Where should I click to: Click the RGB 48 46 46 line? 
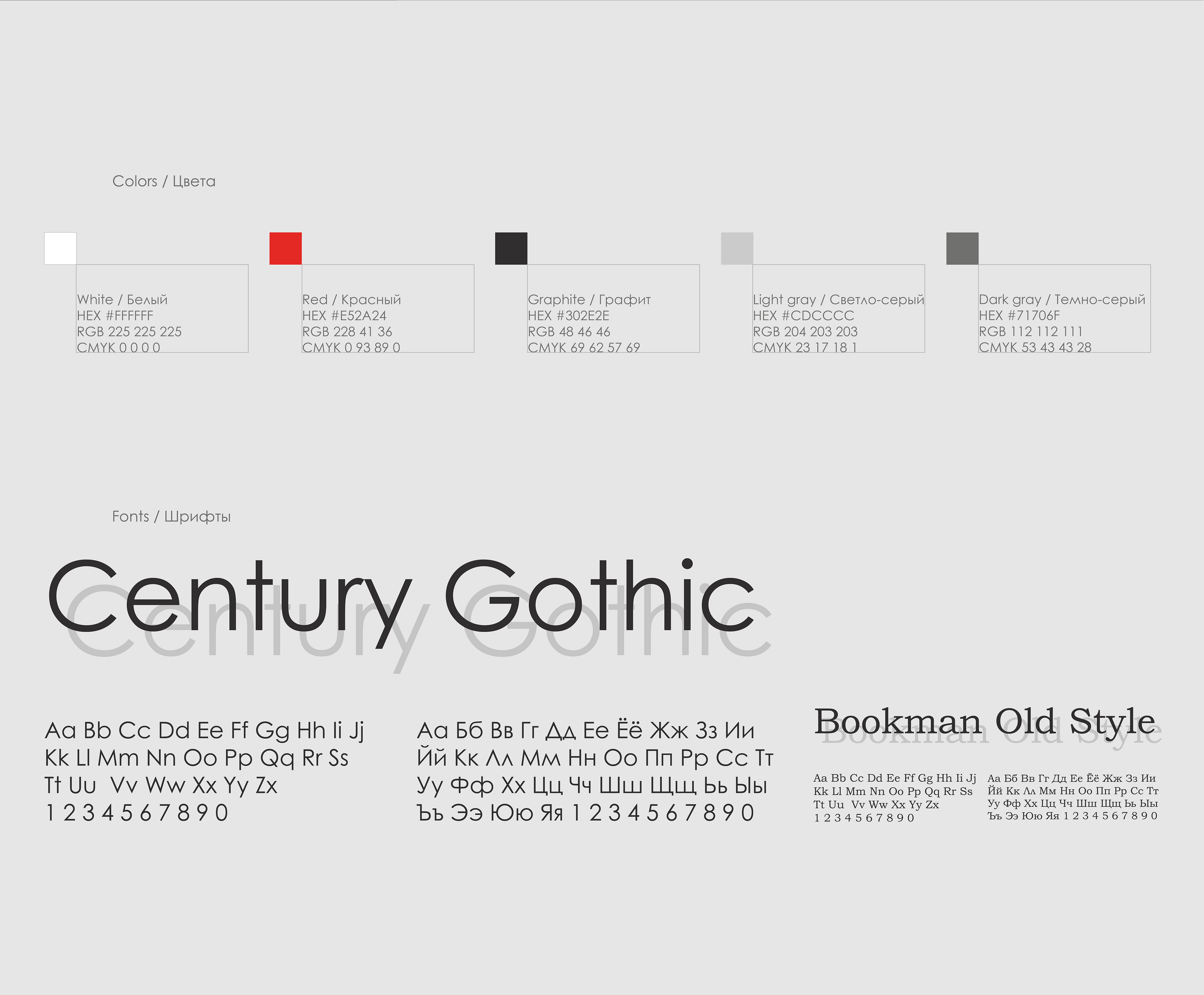pos(569,332)
